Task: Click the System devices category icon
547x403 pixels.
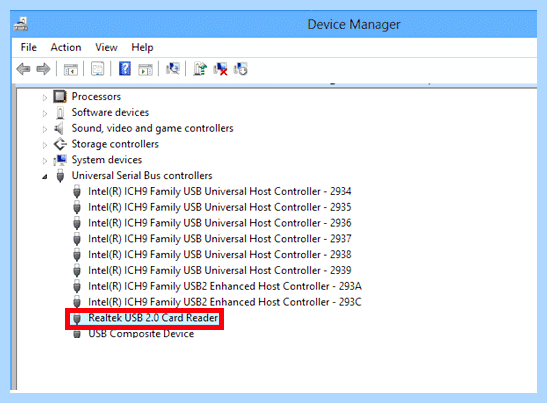Action: click(x=60, y=160)
